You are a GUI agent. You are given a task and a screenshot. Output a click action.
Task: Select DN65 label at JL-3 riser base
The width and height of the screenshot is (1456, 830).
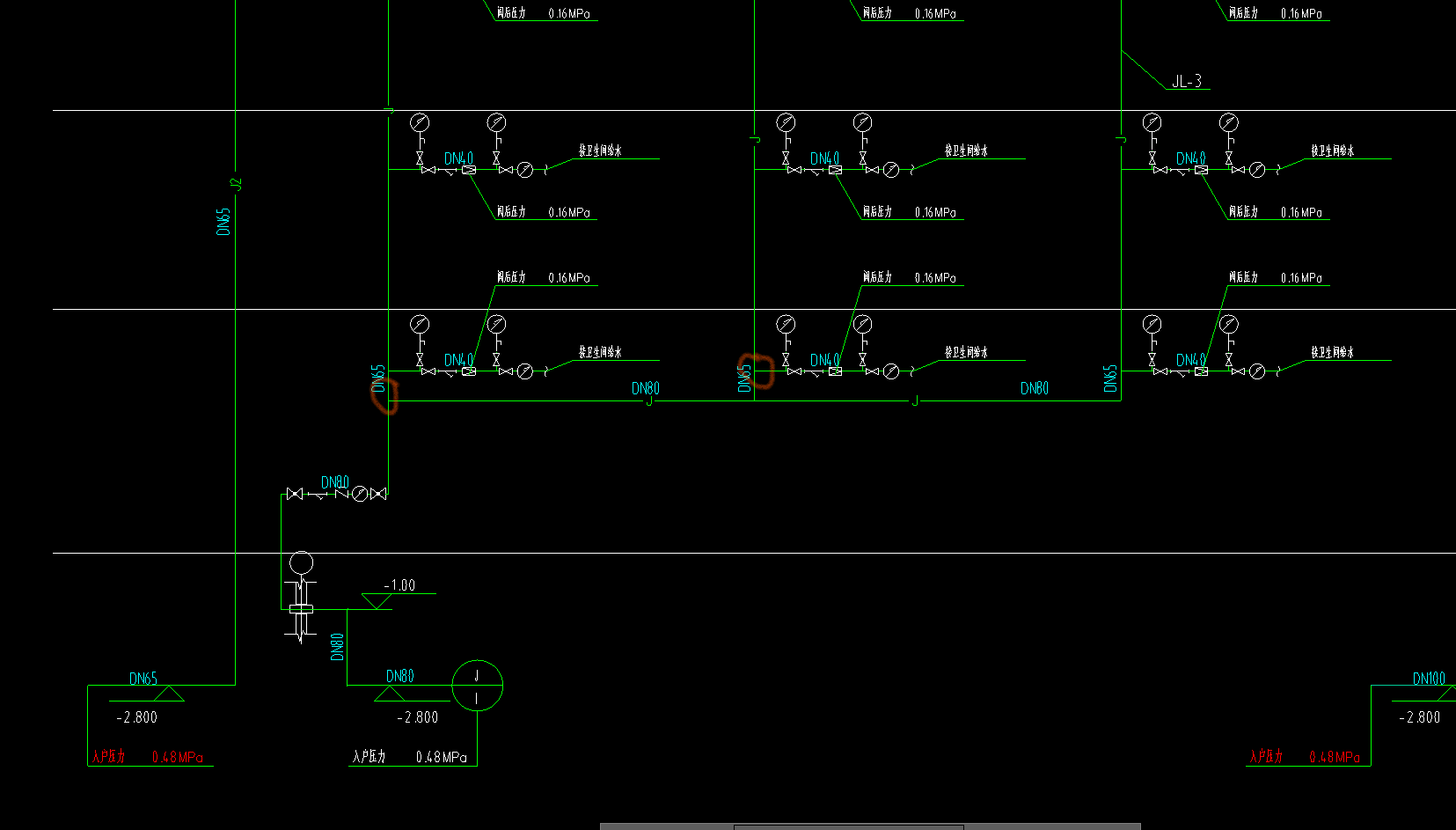click(1110, 378)
